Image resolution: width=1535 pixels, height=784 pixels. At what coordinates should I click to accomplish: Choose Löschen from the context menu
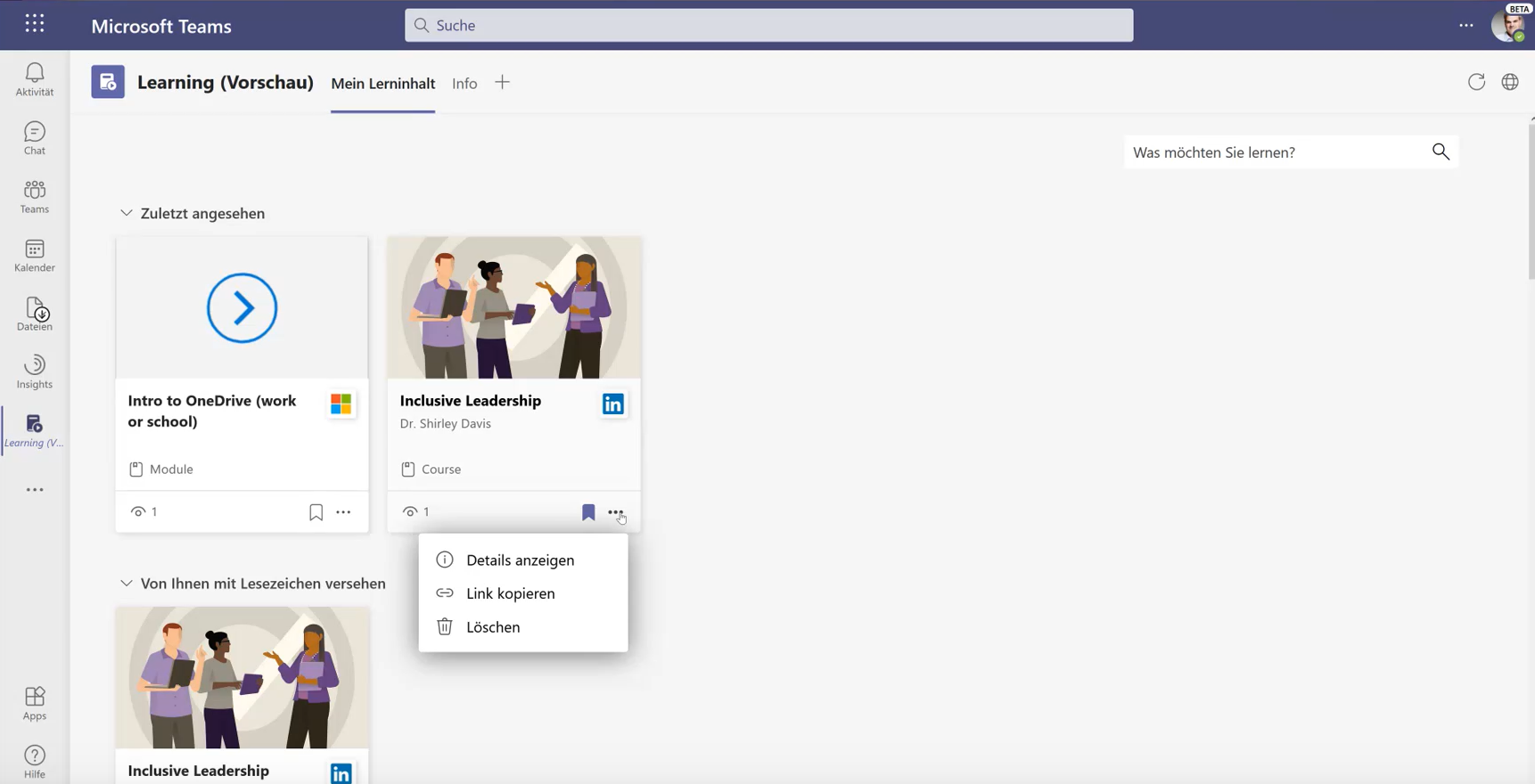tap(523, 627)
